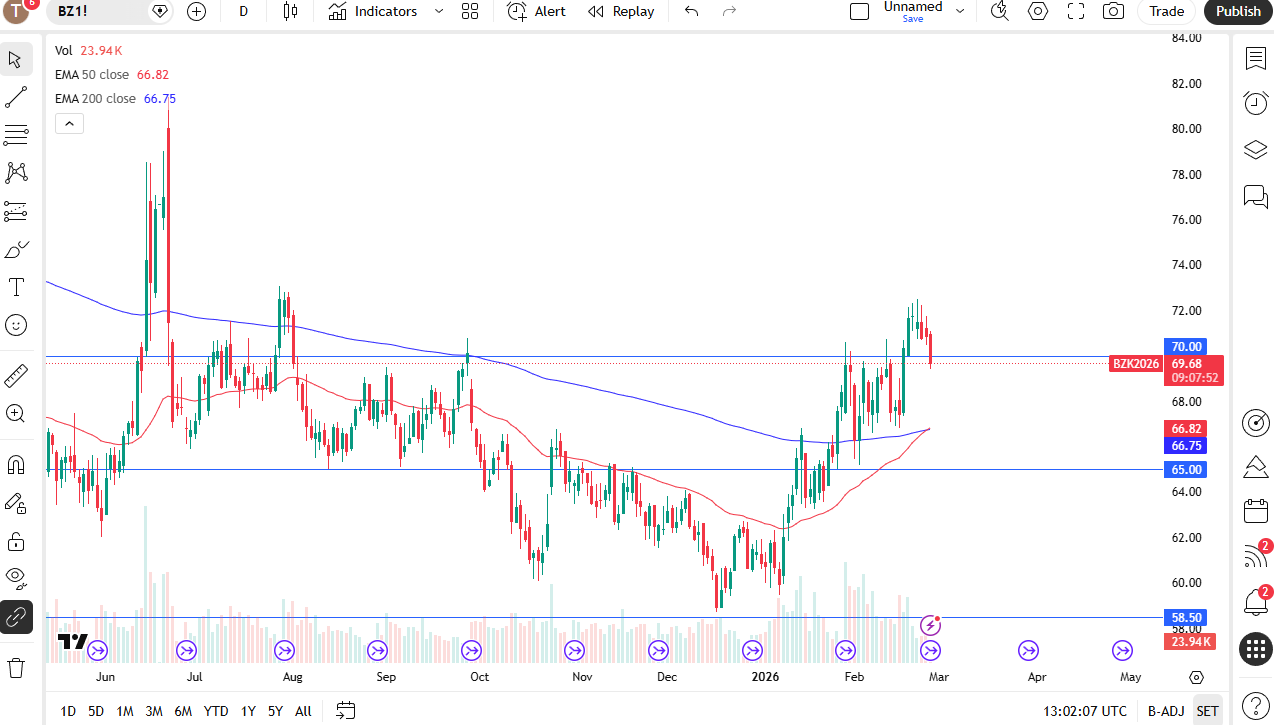This screenshot has width=1274, height=725.
Task: Select the brush drawing tool
Action: coord(16,249)
